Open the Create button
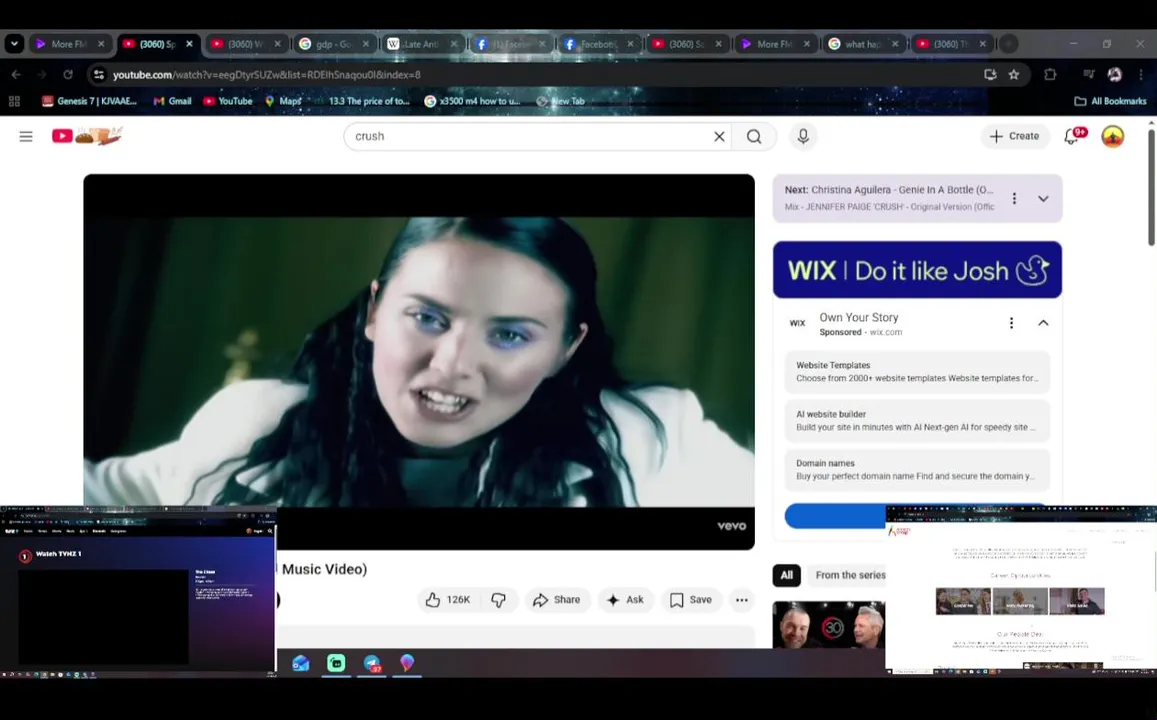The image size is (1157, 720). (x=1015, y=136)
